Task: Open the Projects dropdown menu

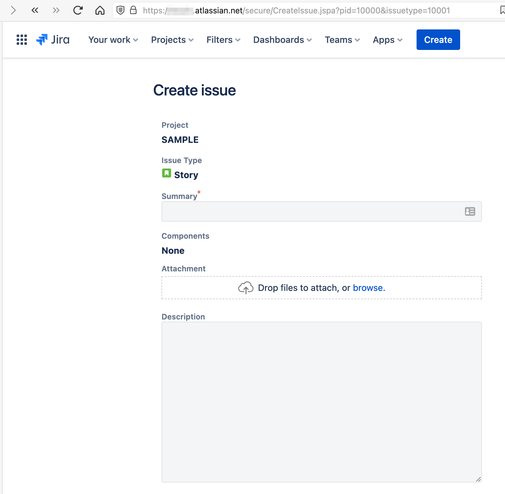Action: click(x=172, y=40)
